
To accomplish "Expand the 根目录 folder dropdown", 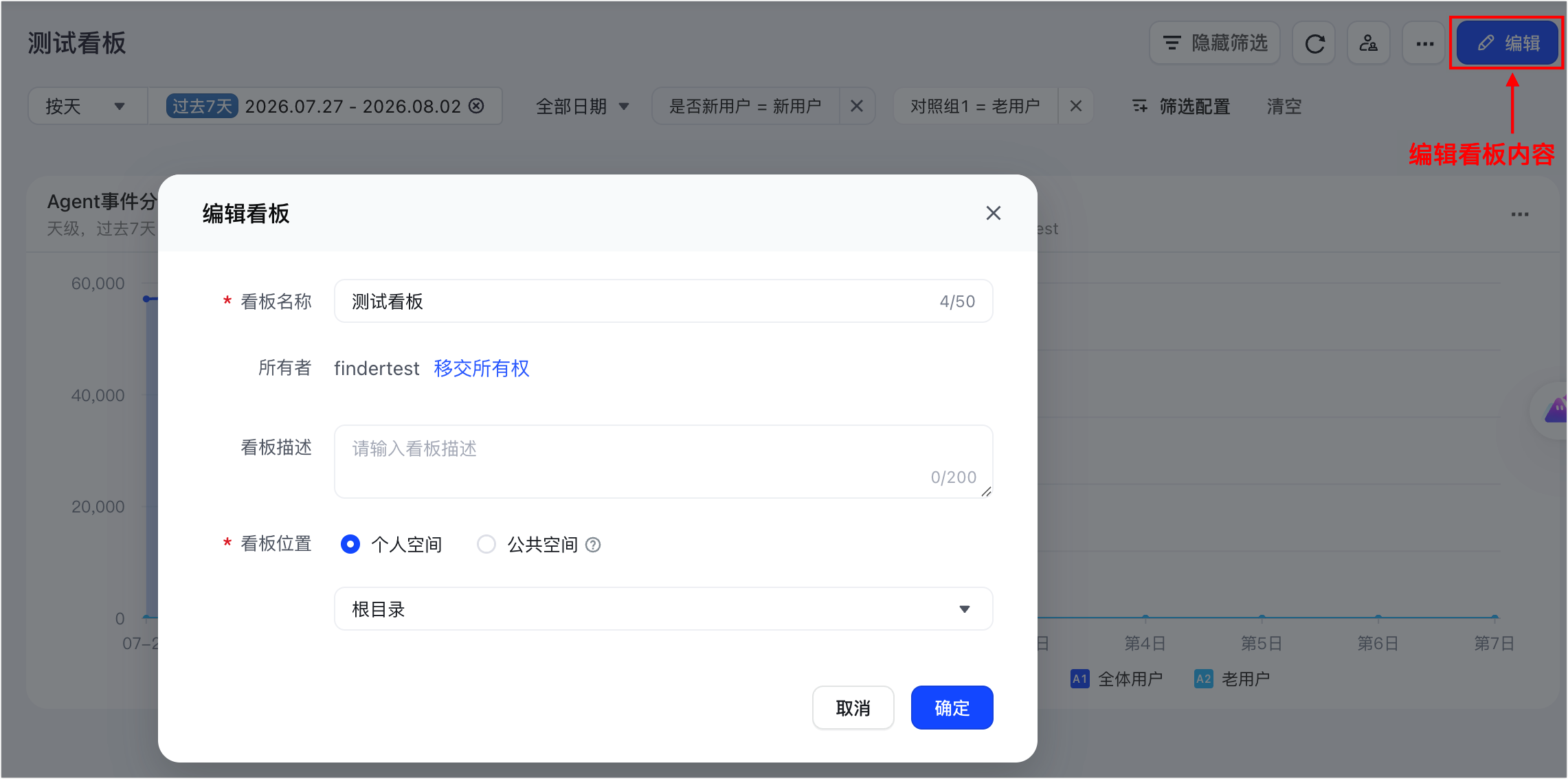I will pos(663,609).
